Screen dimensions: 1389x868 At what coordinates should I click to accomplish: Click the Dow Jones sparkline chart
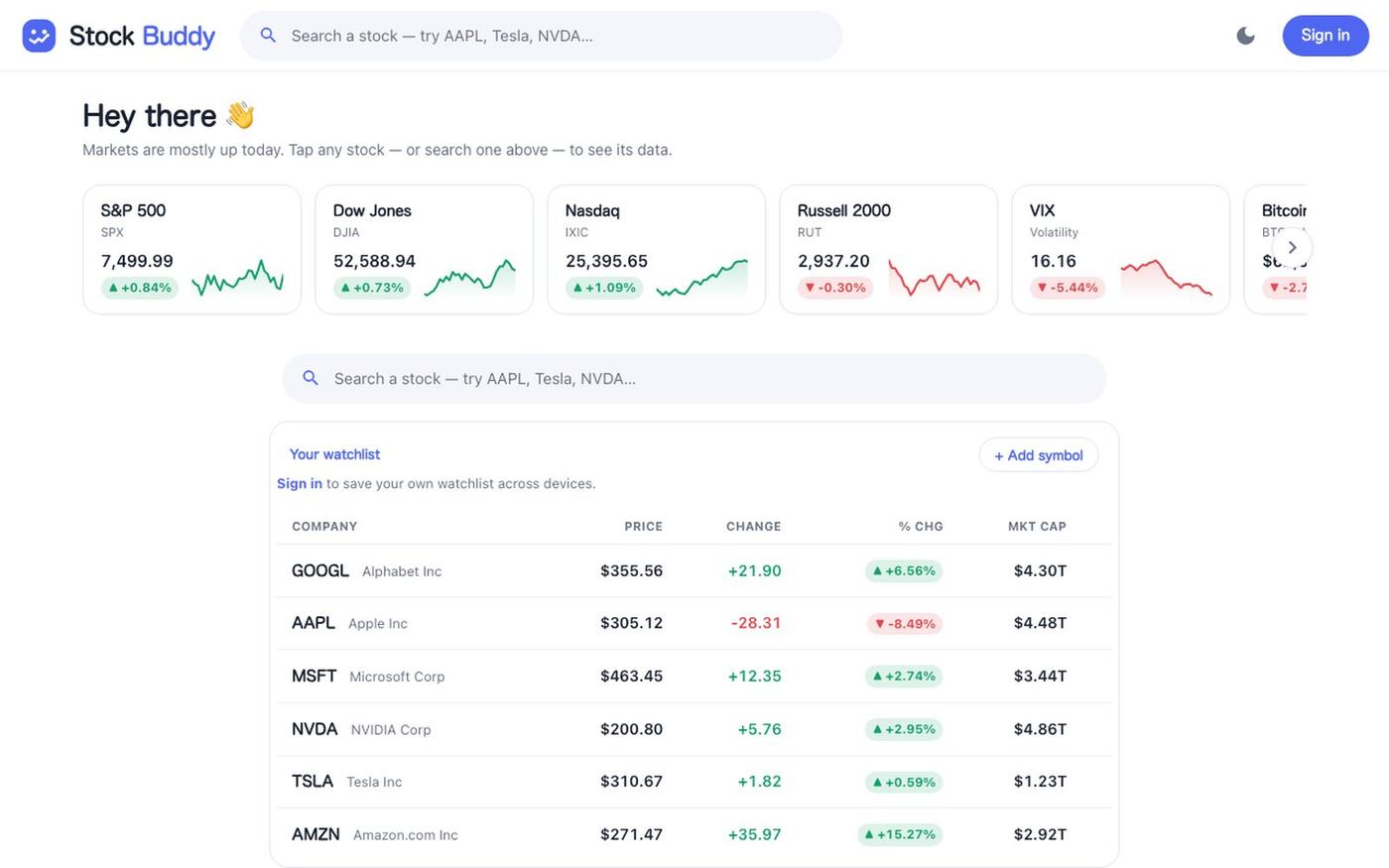[469, 278]
